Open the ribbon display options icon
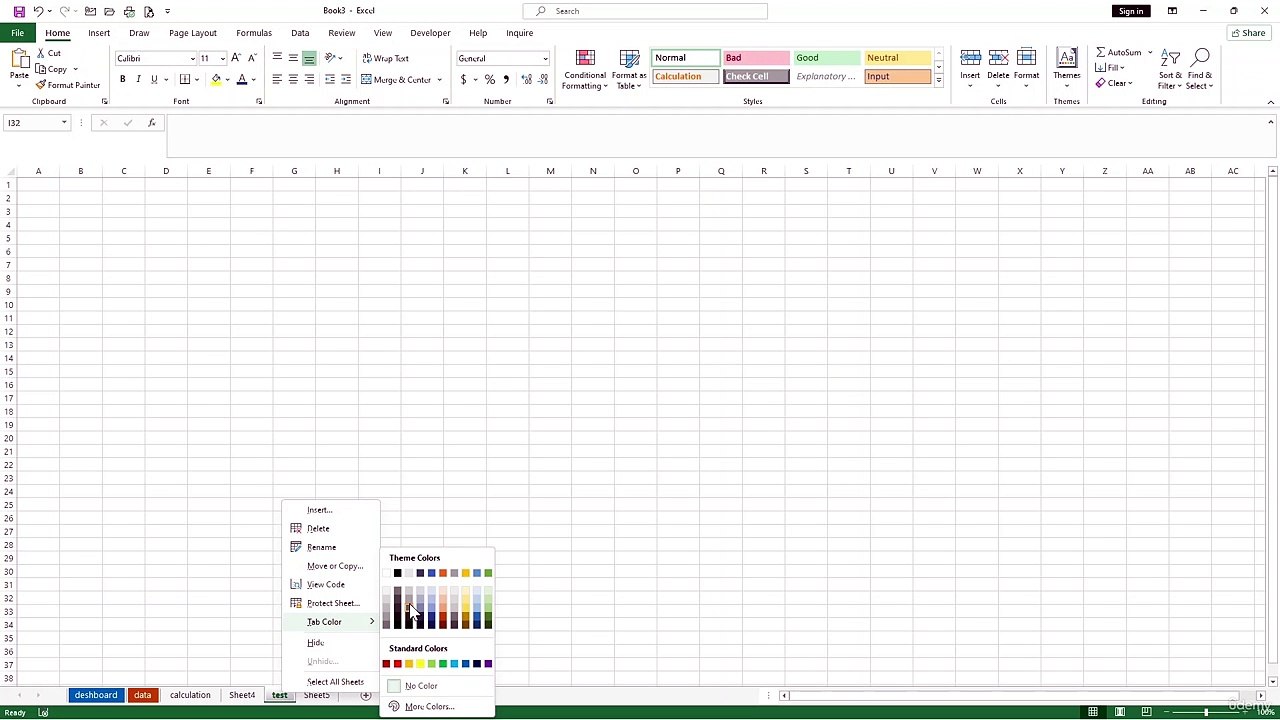 pos(1172,11)
